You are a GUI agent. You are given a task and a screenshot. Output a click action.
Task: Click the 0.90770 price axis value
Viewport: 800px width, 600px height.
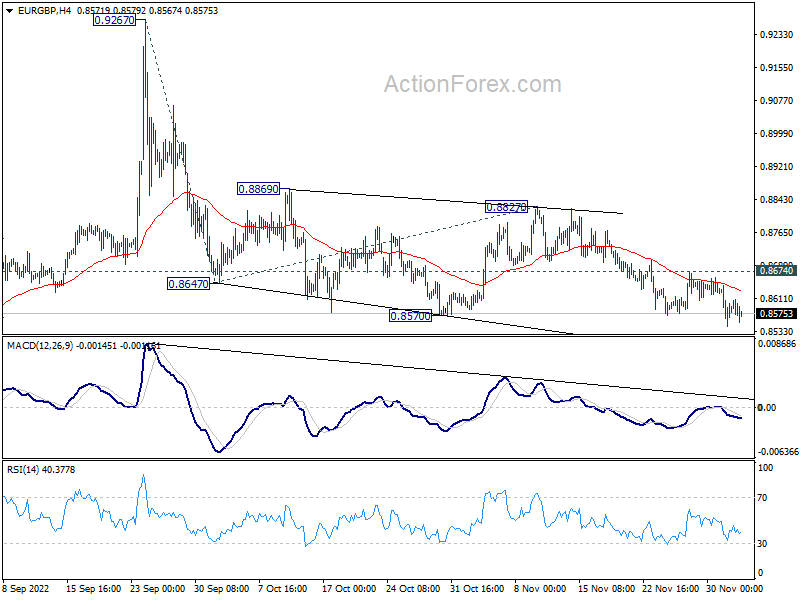(x=777, y=101)
